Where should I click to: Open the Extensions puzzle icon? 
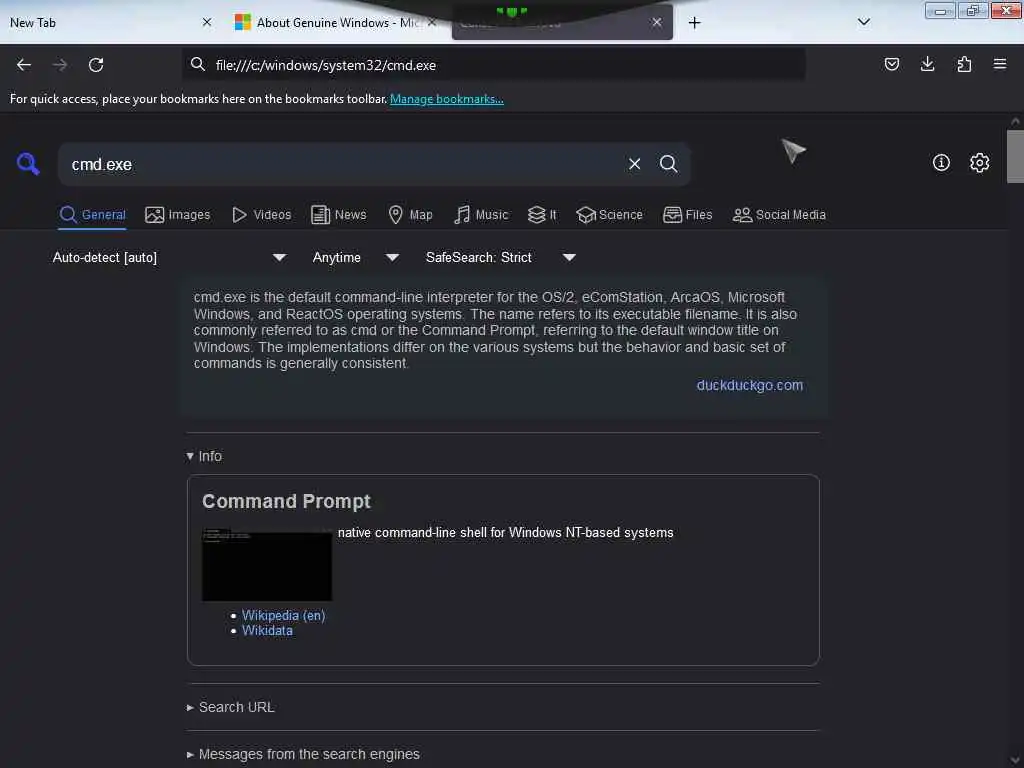[964, 64]
